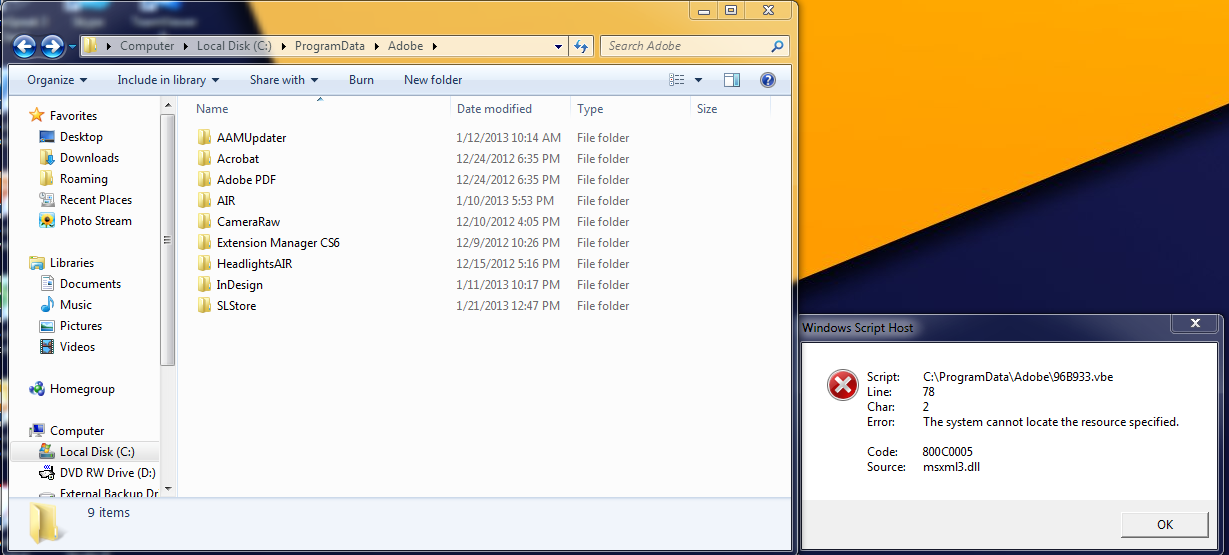Click the refresh button beside address bar
The image size is (1229, 555).
point(581,46)
